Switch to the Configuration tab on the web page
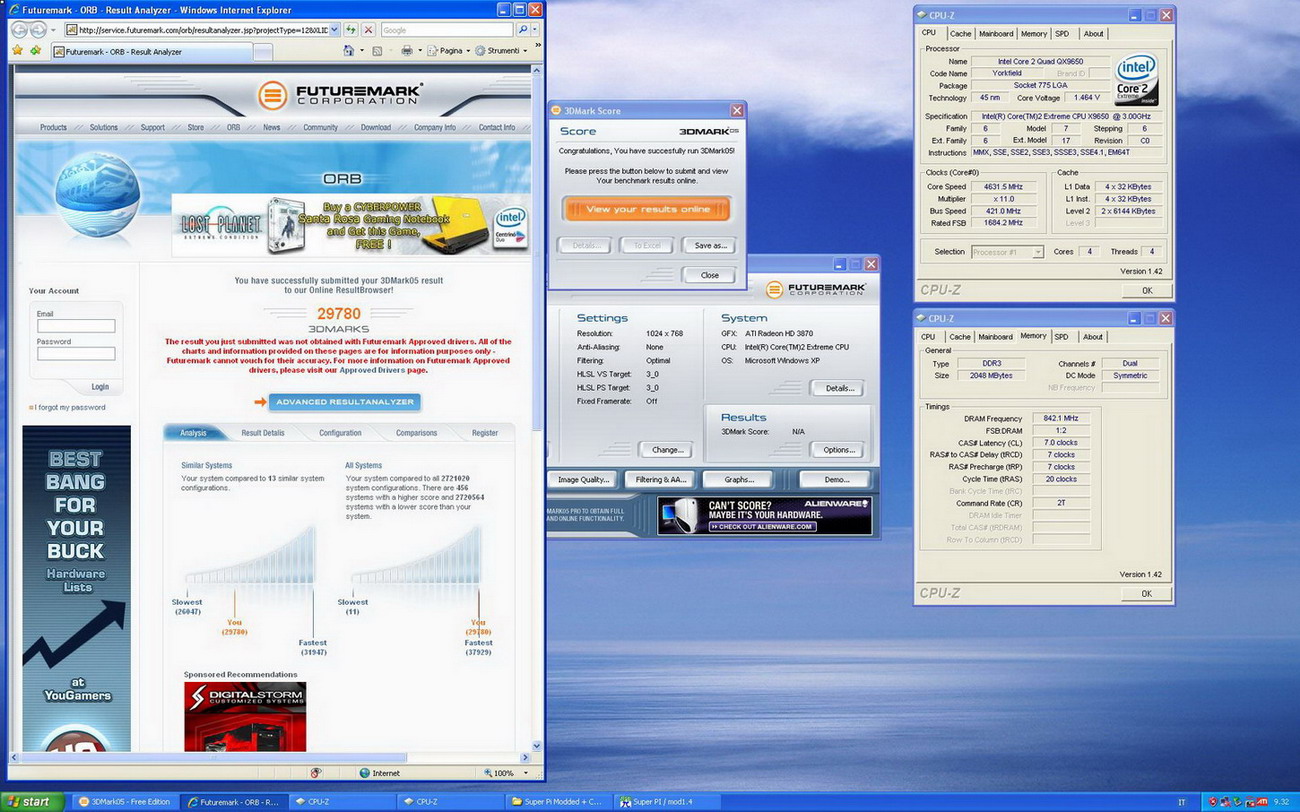Image resolution: width=1300 pixels, height=812 pixels. [x=340, y=433]
